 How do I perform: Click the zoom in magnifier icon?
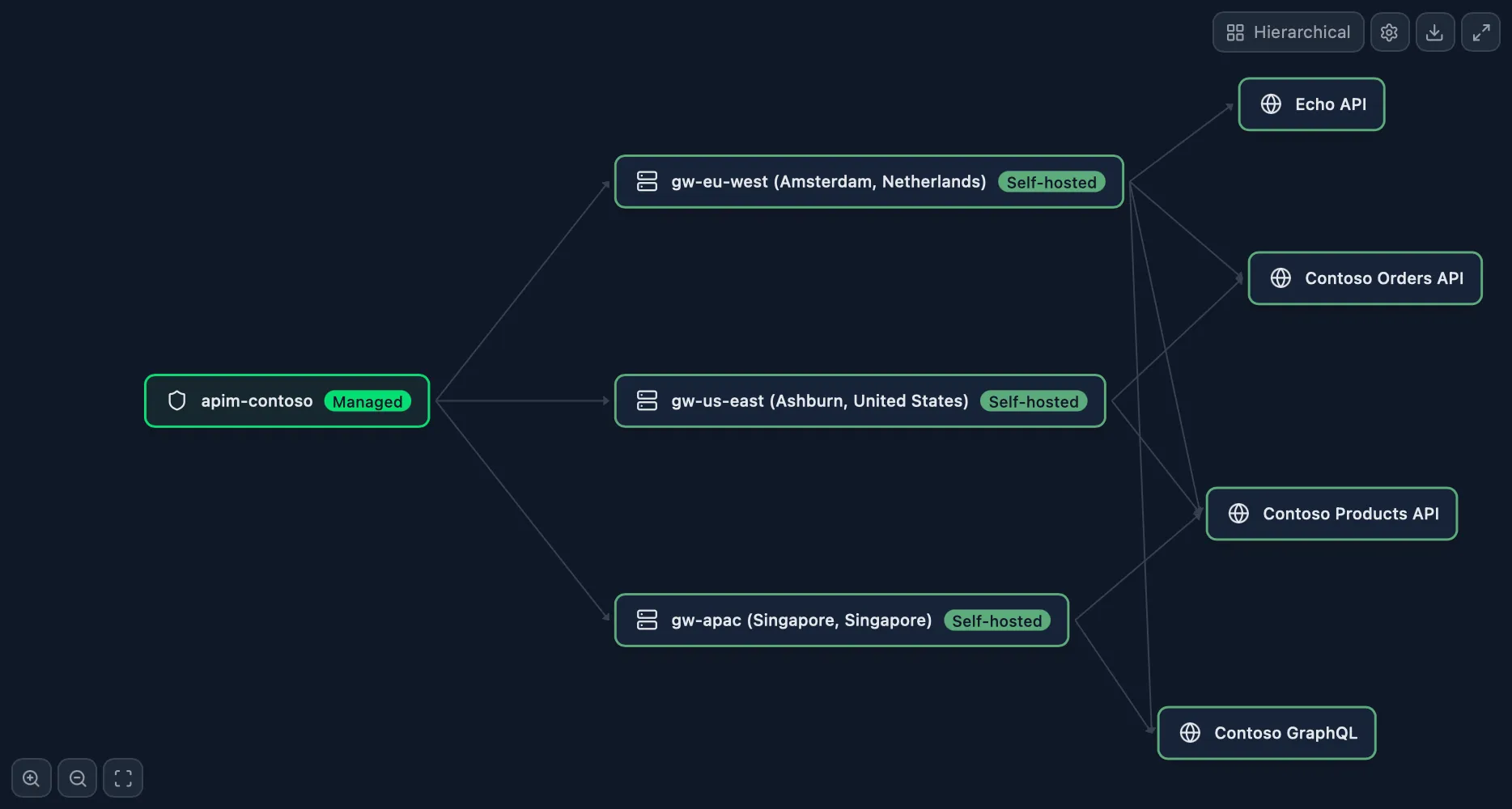click(x=31, y=777)
